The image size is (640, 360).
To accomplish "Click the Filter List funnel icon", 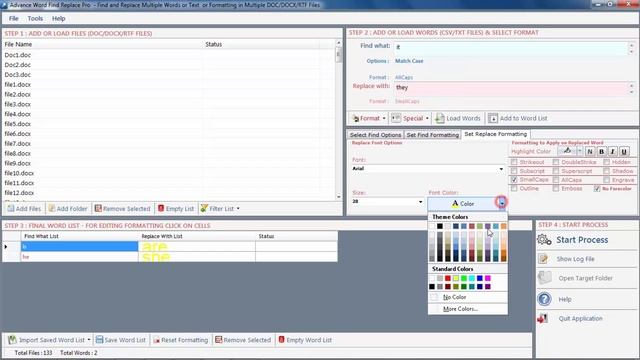I will [x=204, y=209].
